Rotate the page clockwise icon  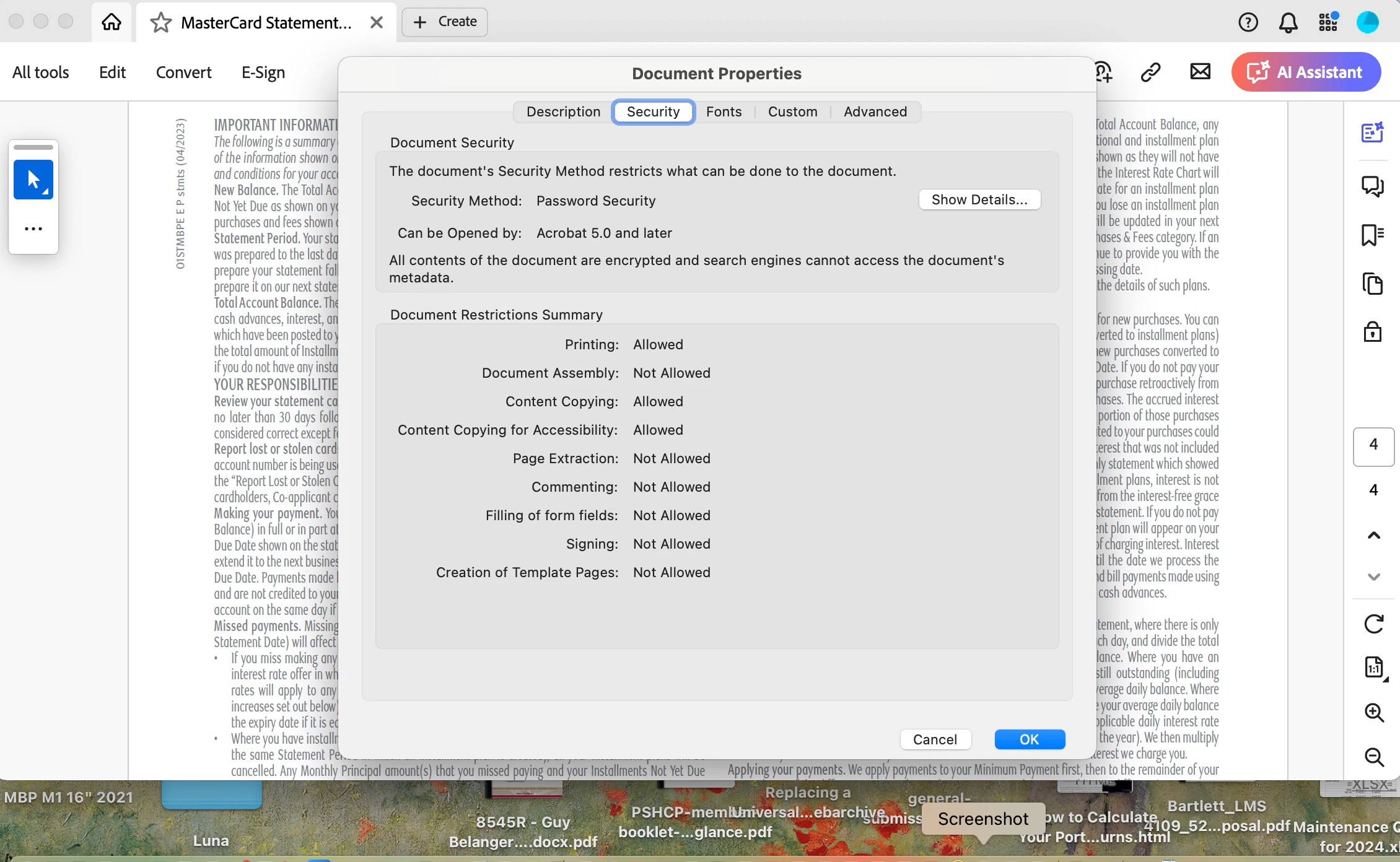1373,624
